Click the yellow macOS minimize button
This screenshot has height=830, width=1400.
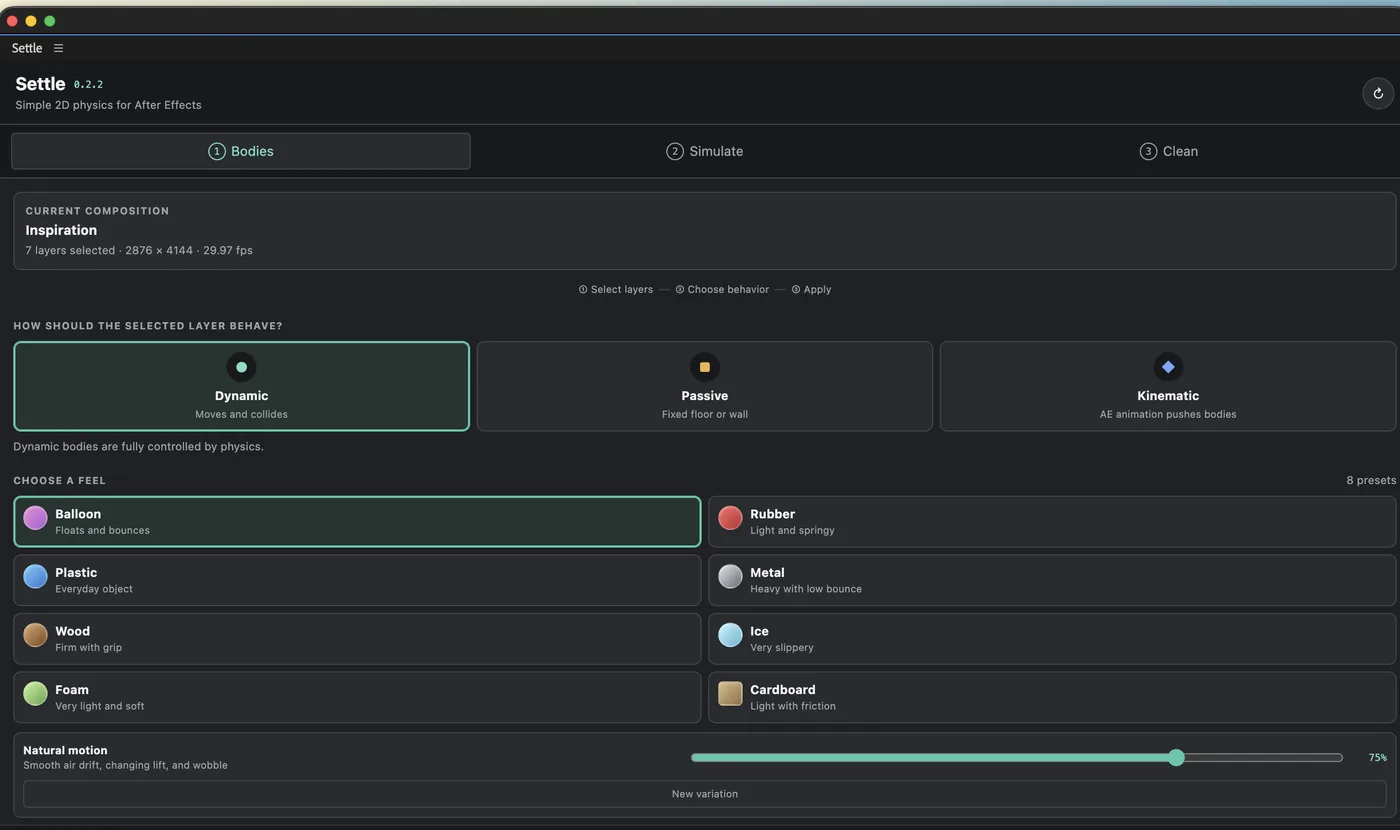click(31, 21)
